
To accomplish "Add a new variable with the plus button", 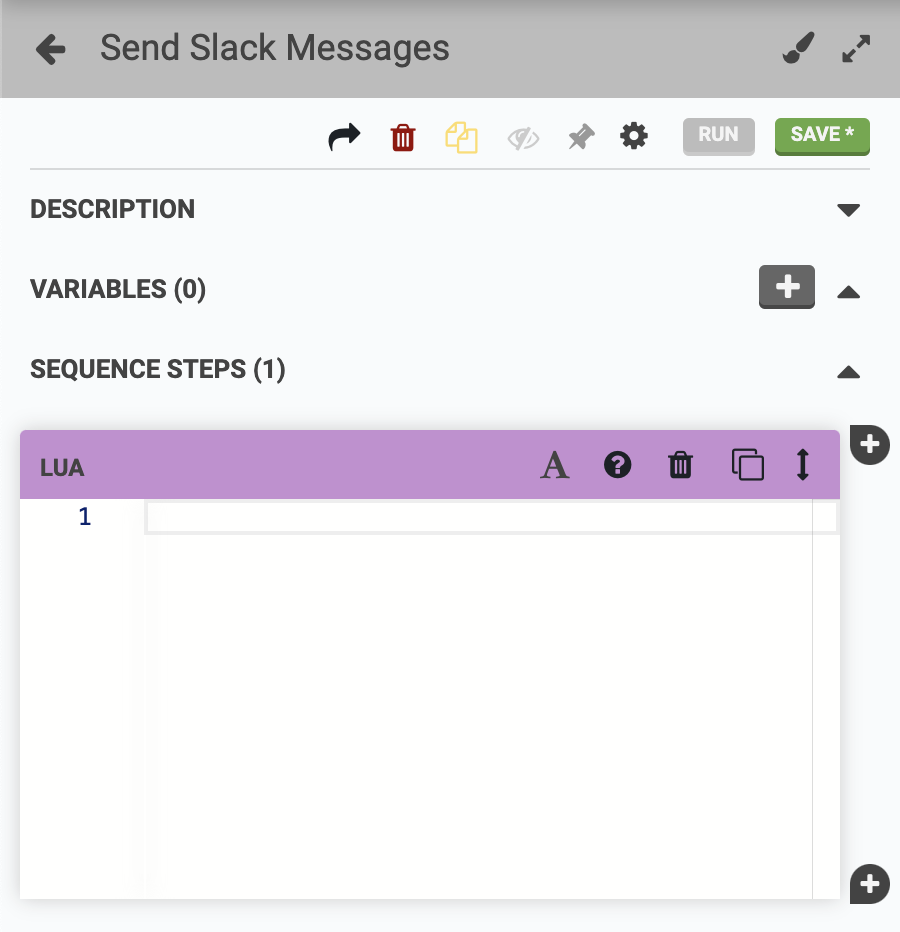I will pyautogui.click(x=786, y=287).
